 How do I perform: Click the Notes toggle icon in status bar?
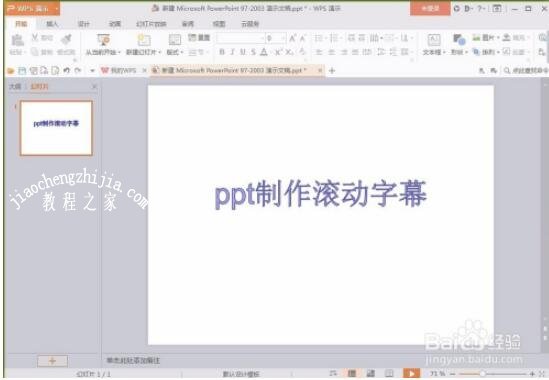[x=333, y=373]
